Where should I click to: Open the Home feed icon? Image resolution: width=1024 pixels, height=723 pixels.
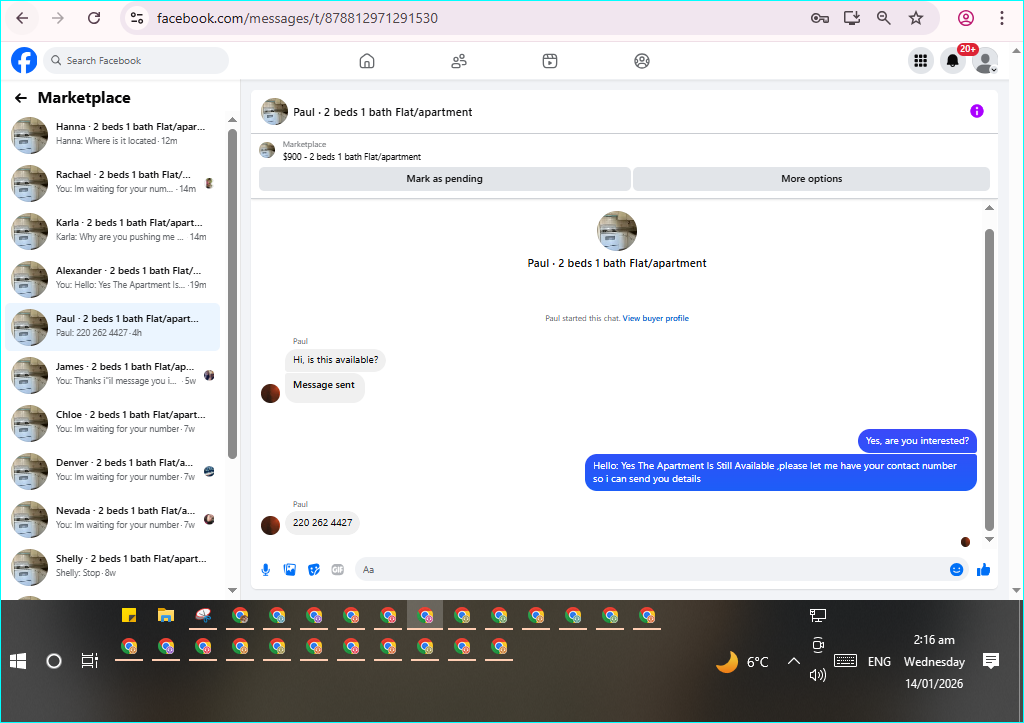pos(367,61)
